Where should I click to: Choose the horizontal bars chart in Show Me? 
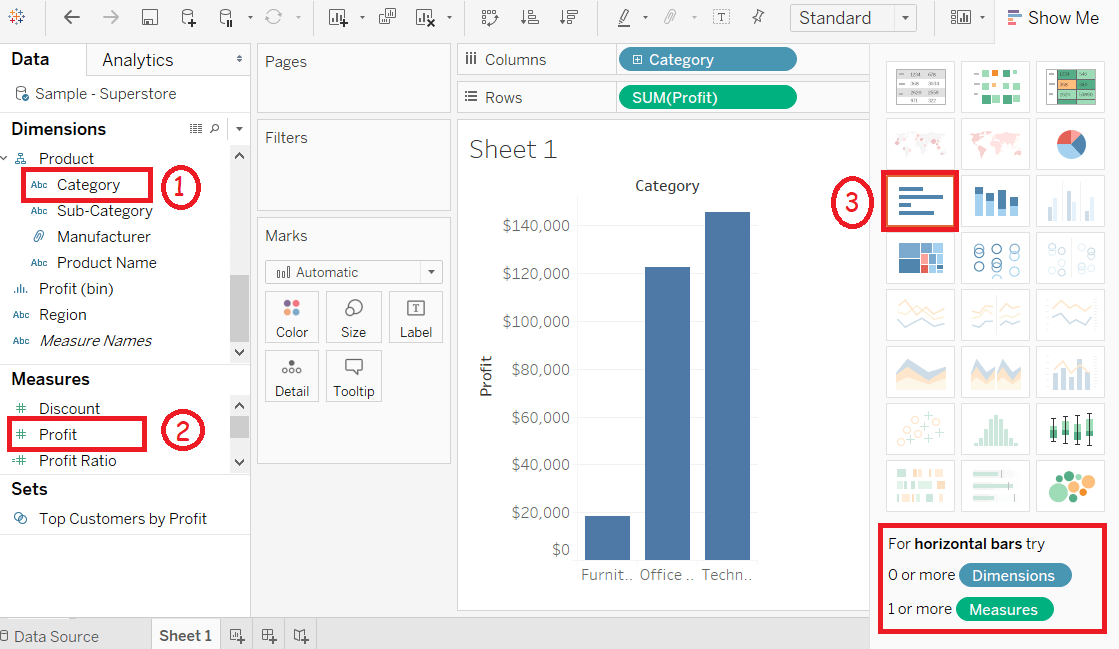click(921, 201)
